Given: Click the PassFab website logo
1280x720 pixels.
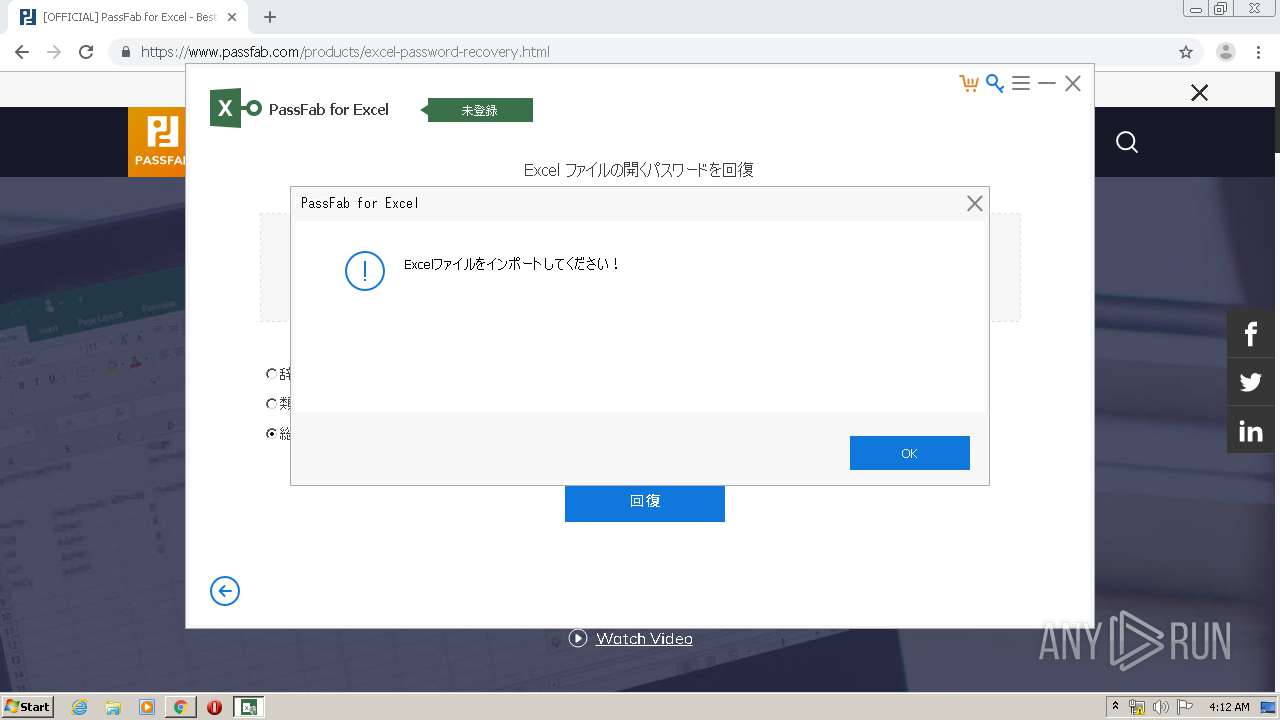Looking at the screenshot, I should tap(157, 142).
